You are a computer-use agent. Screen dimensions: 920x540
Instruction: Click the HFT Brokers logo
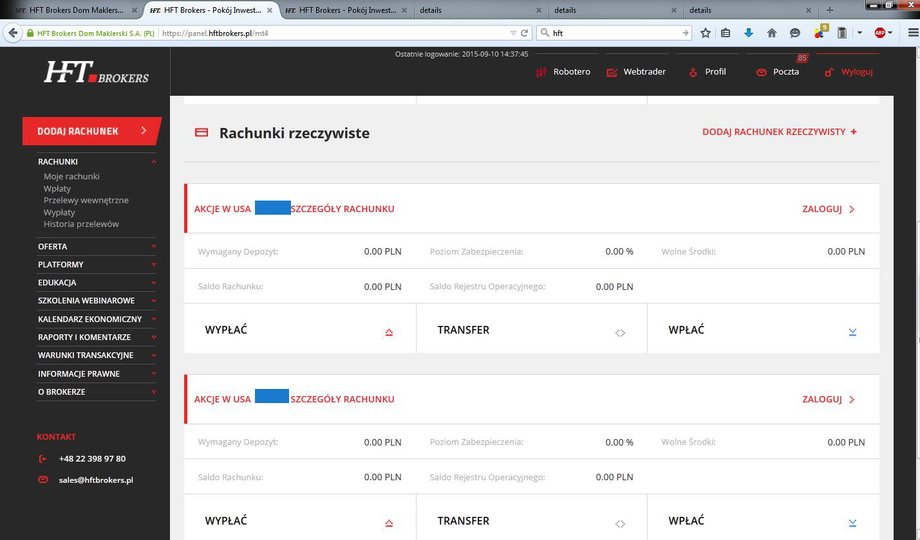pos(97,72)
